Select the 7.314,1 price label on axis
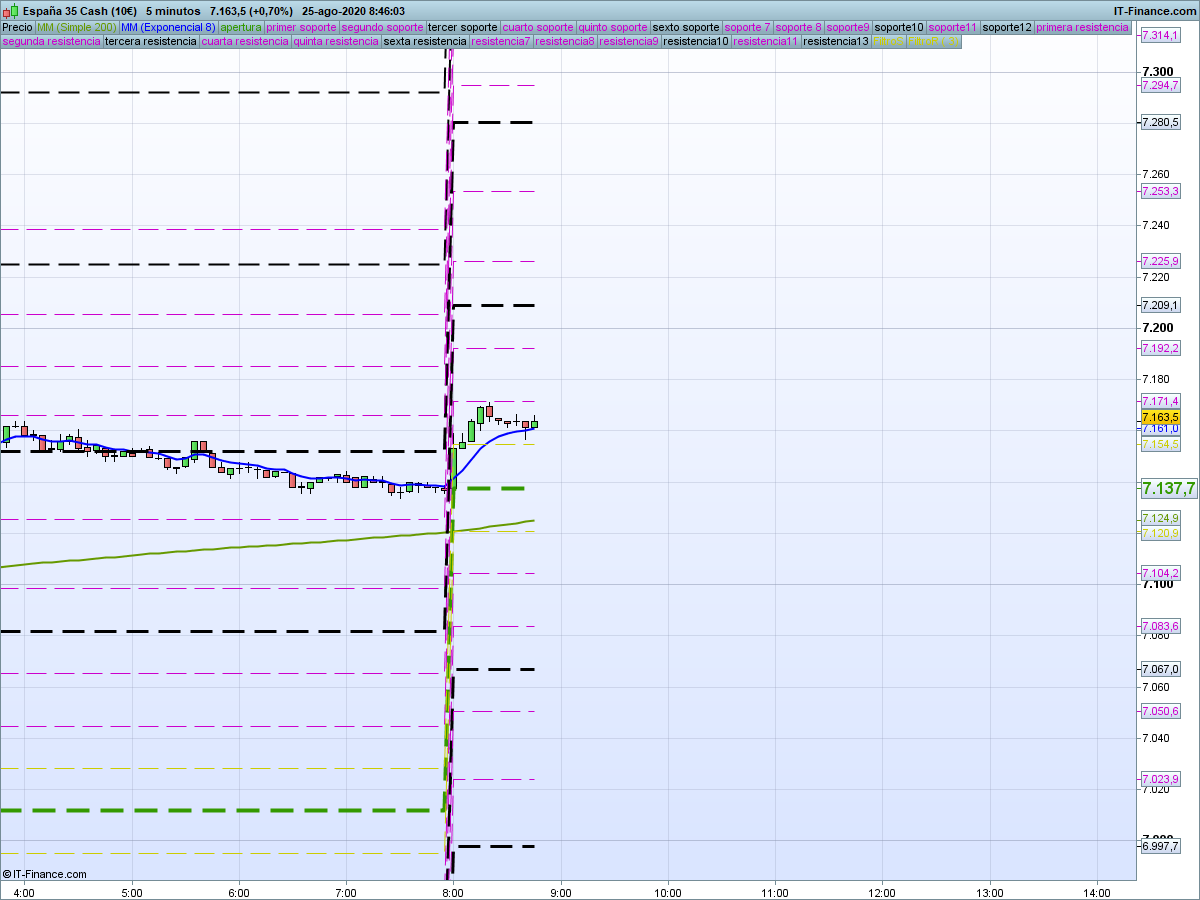 click(1160, 35)
